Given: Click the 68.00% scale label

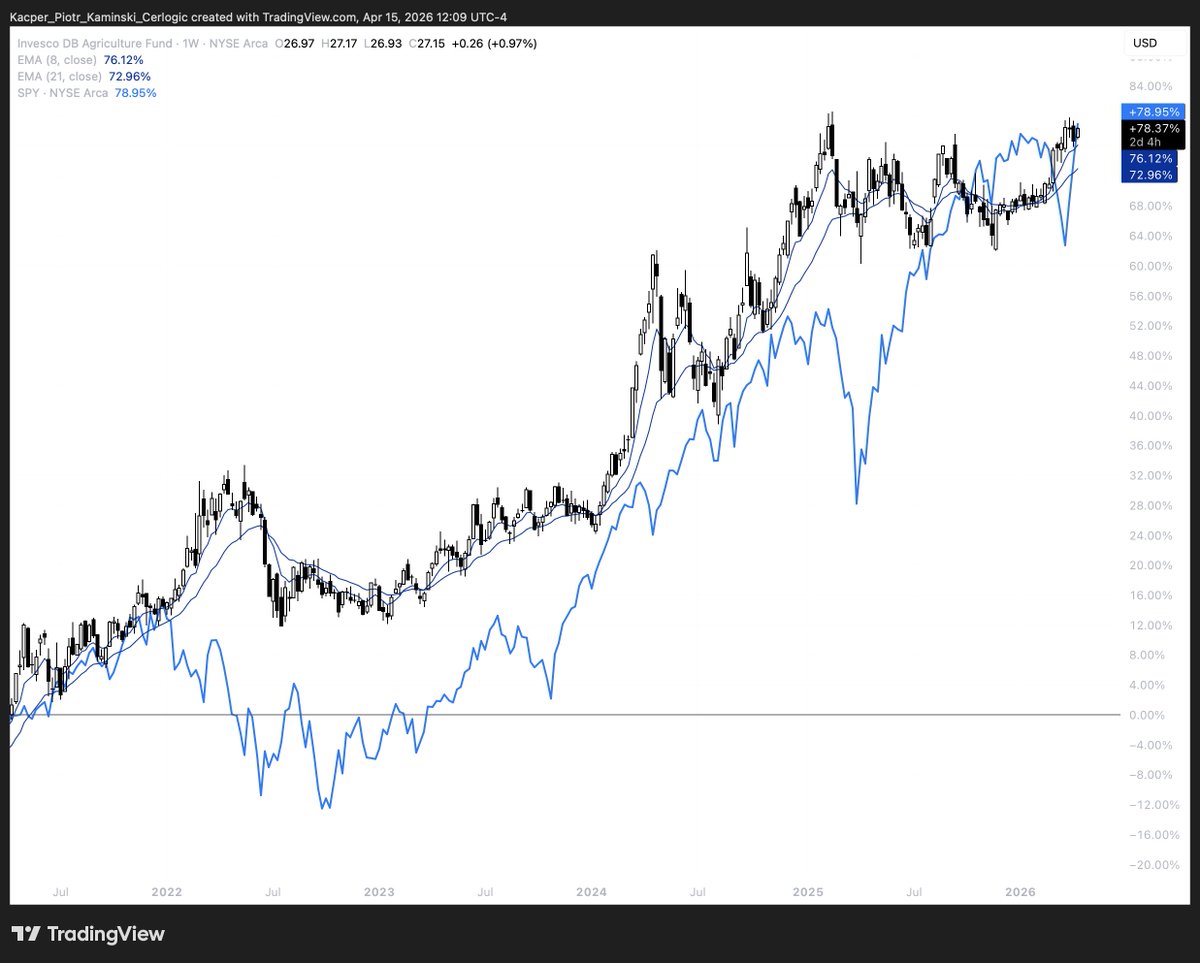Looking at the screenshot, I should (x=1150, y=206).
